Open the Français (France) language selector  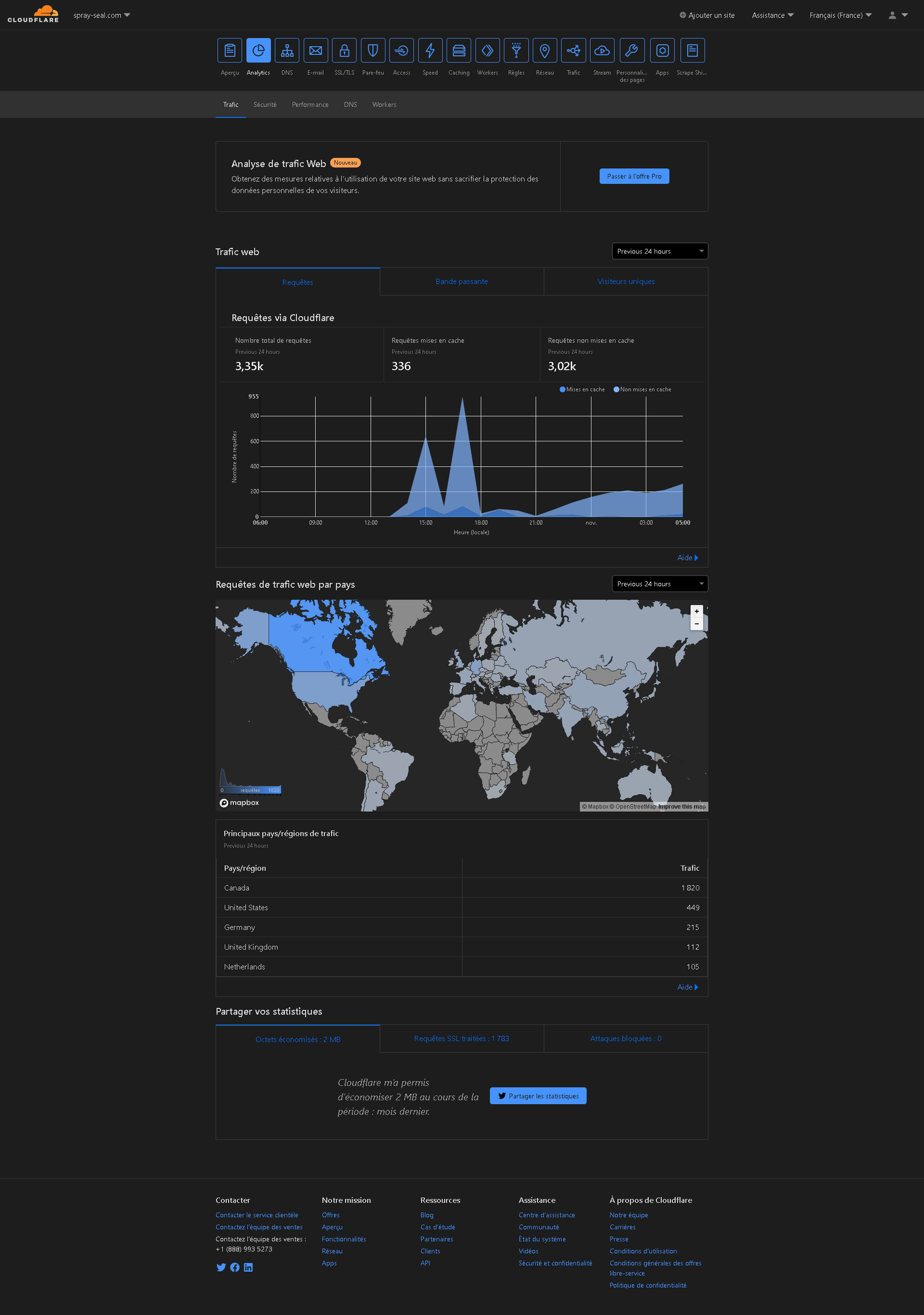click(x=840, y=15)
